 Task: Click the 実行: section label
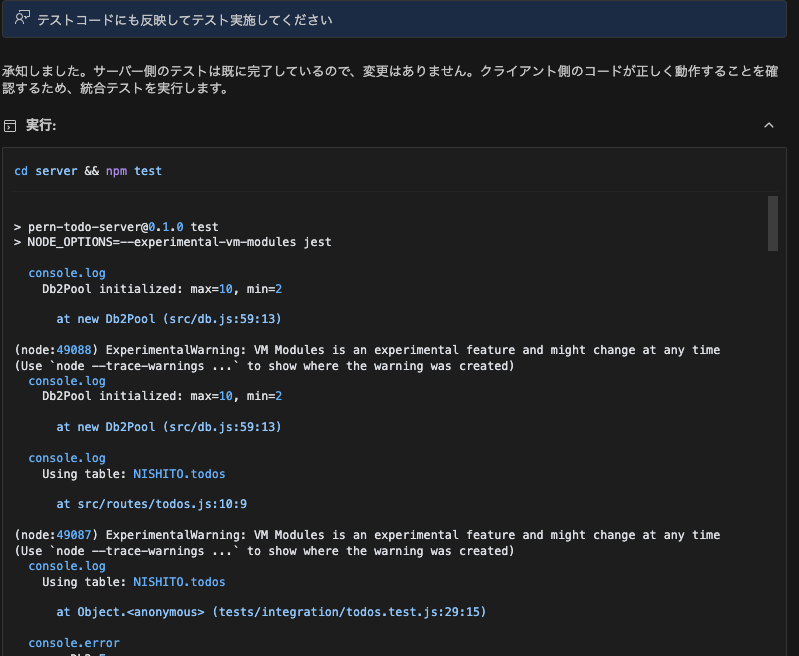point(41,125)
